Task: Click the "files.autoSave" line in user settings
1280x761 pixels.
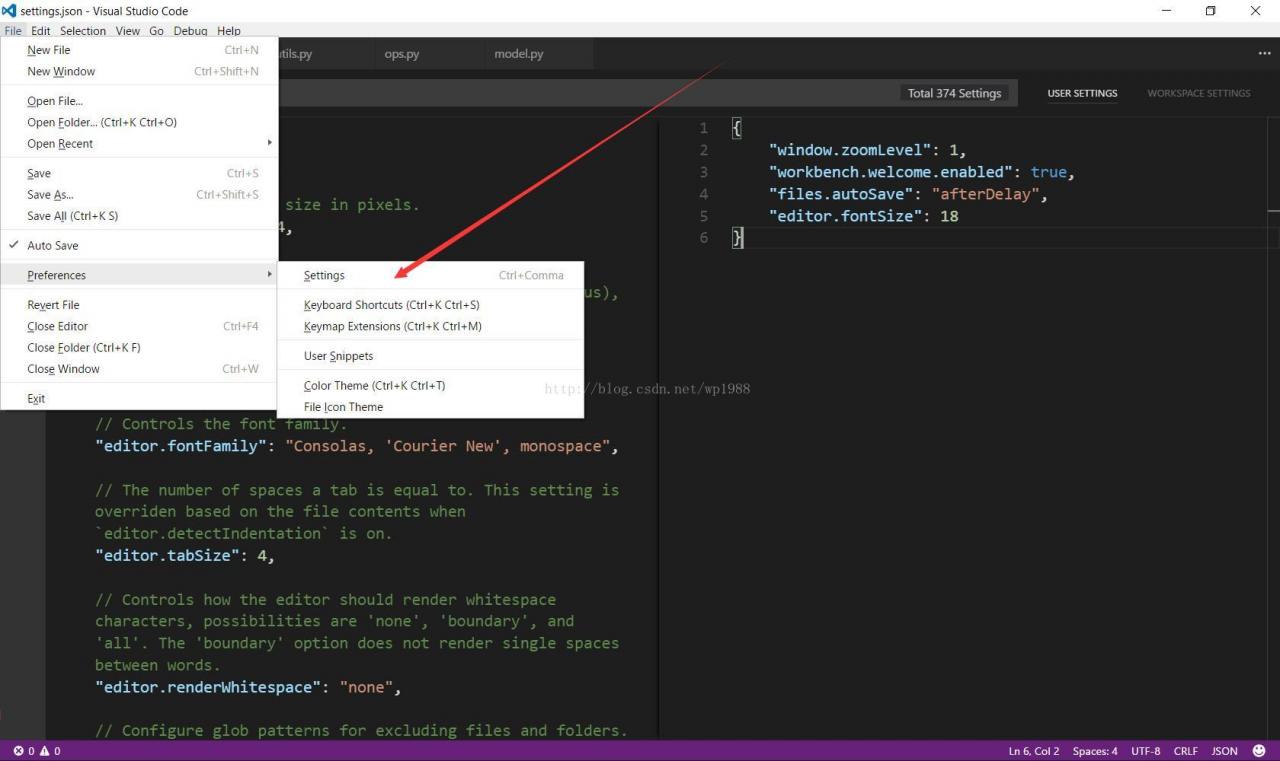Action: pos(908,194)
